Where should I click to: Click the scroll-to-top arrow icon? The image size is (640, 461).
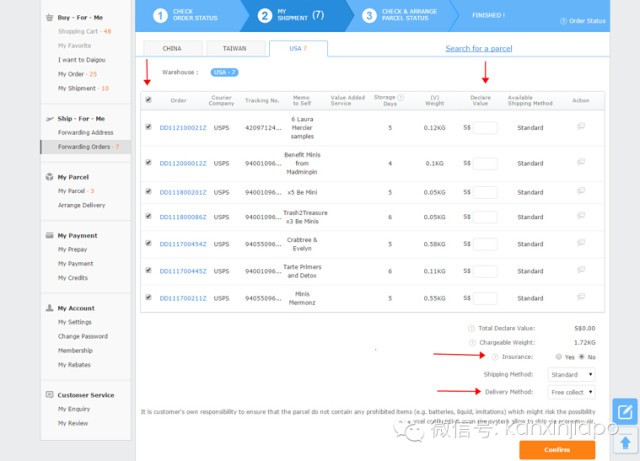624,440
